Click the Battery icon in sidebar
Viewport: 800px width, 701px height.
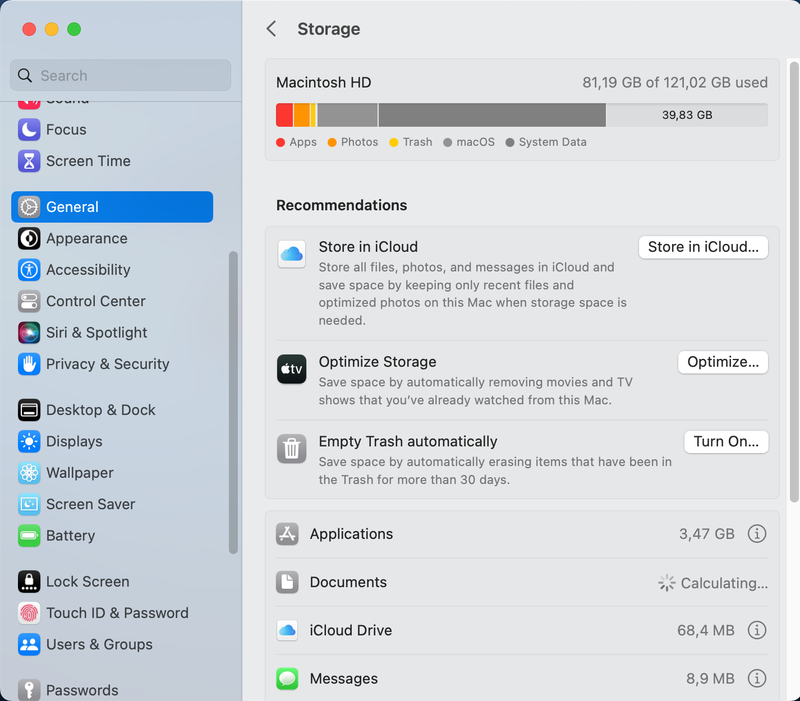point(29,536)
